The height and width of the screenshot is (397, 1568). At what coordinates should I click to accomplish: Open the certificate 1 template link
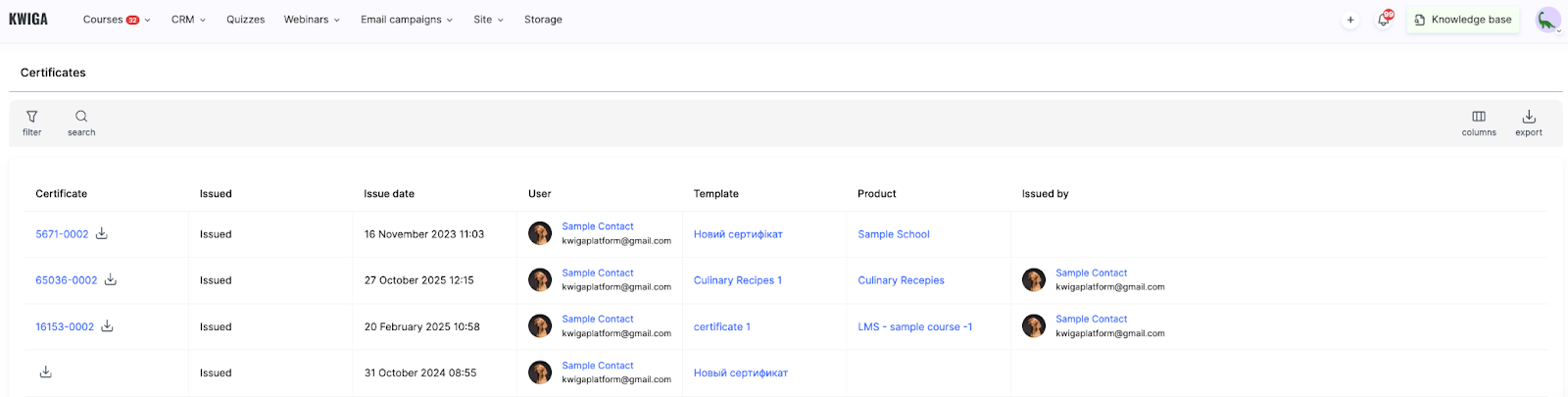click(x=721, y=327)
